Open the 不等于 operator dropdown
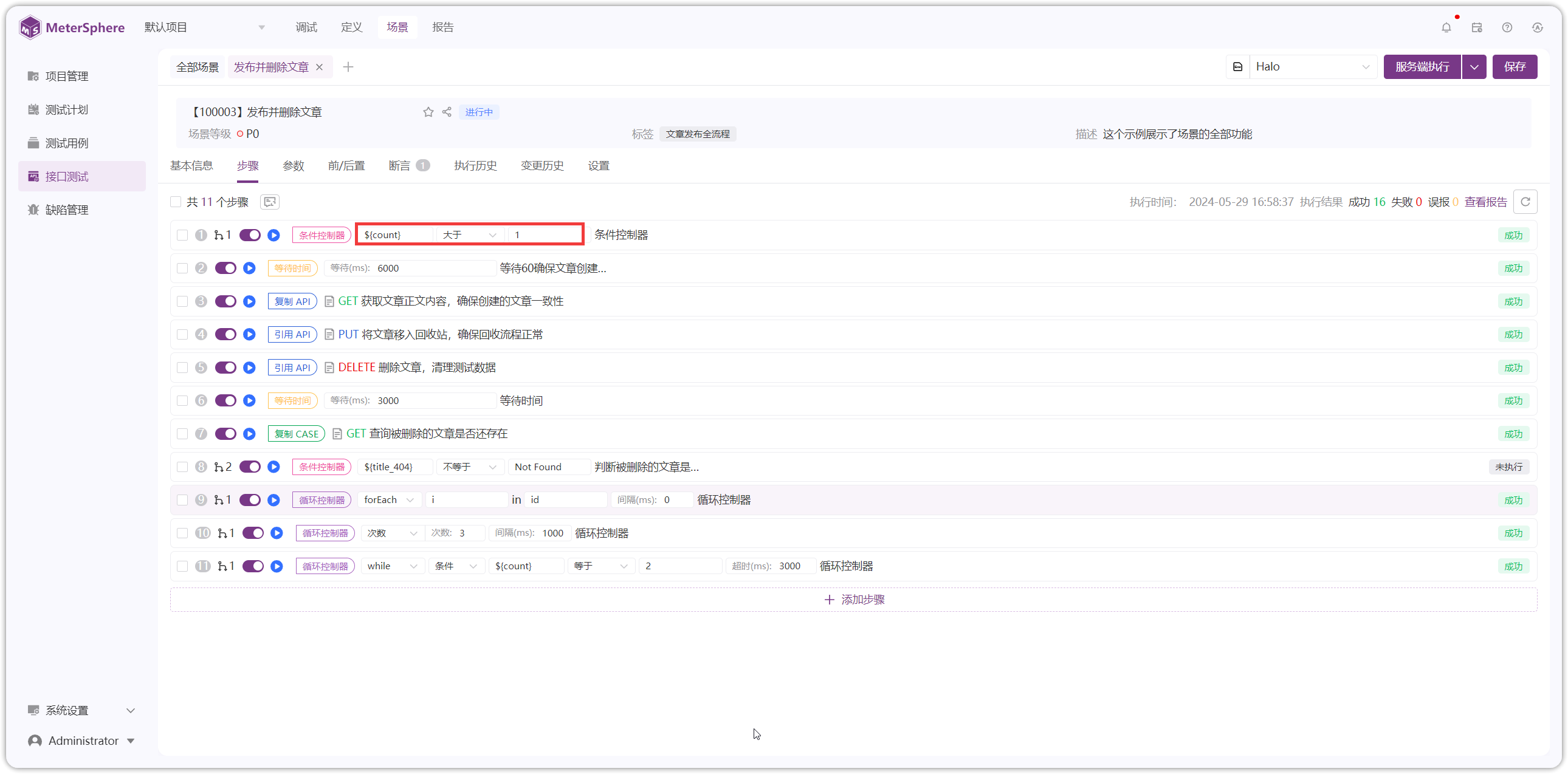Viewport: 1568px width, 774px height. click(x=470, y=467)
